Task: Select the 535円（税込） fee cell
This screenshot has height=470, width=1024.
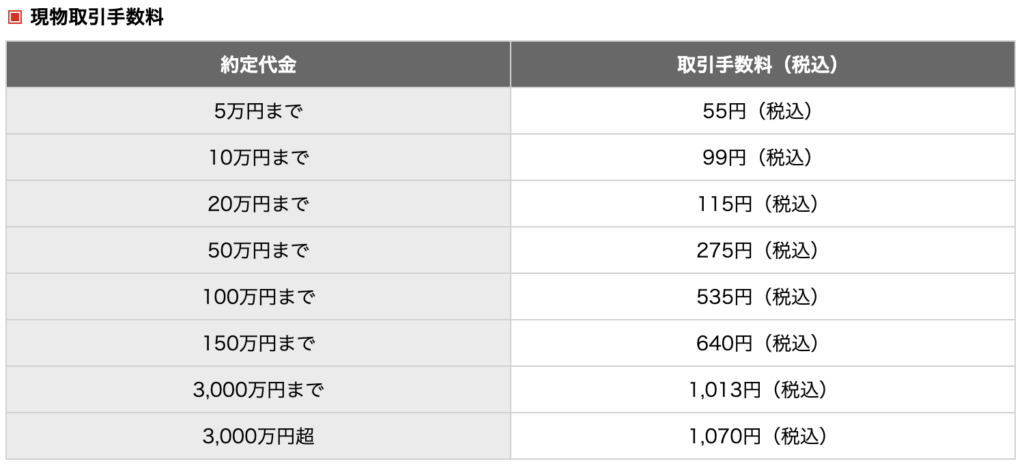Action: point(763,297)
